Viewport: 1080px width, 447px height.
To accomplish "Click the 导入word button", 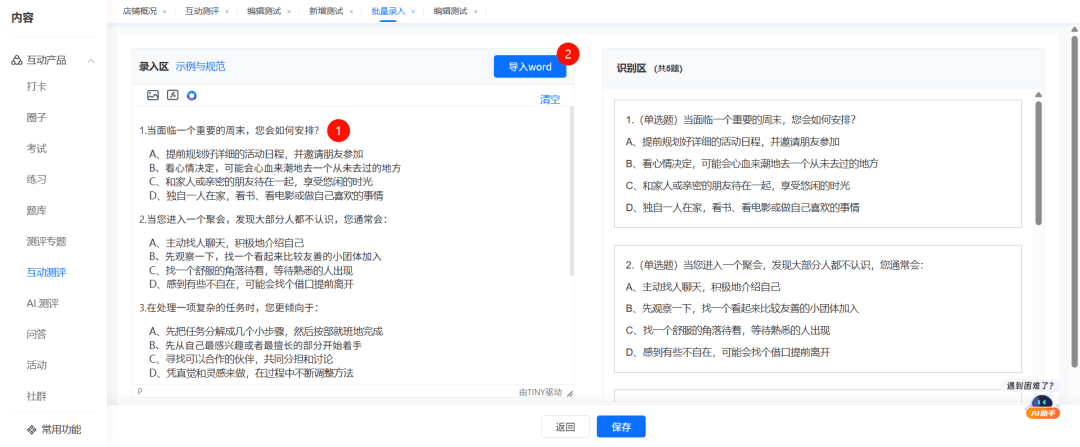I will point(530,66).
